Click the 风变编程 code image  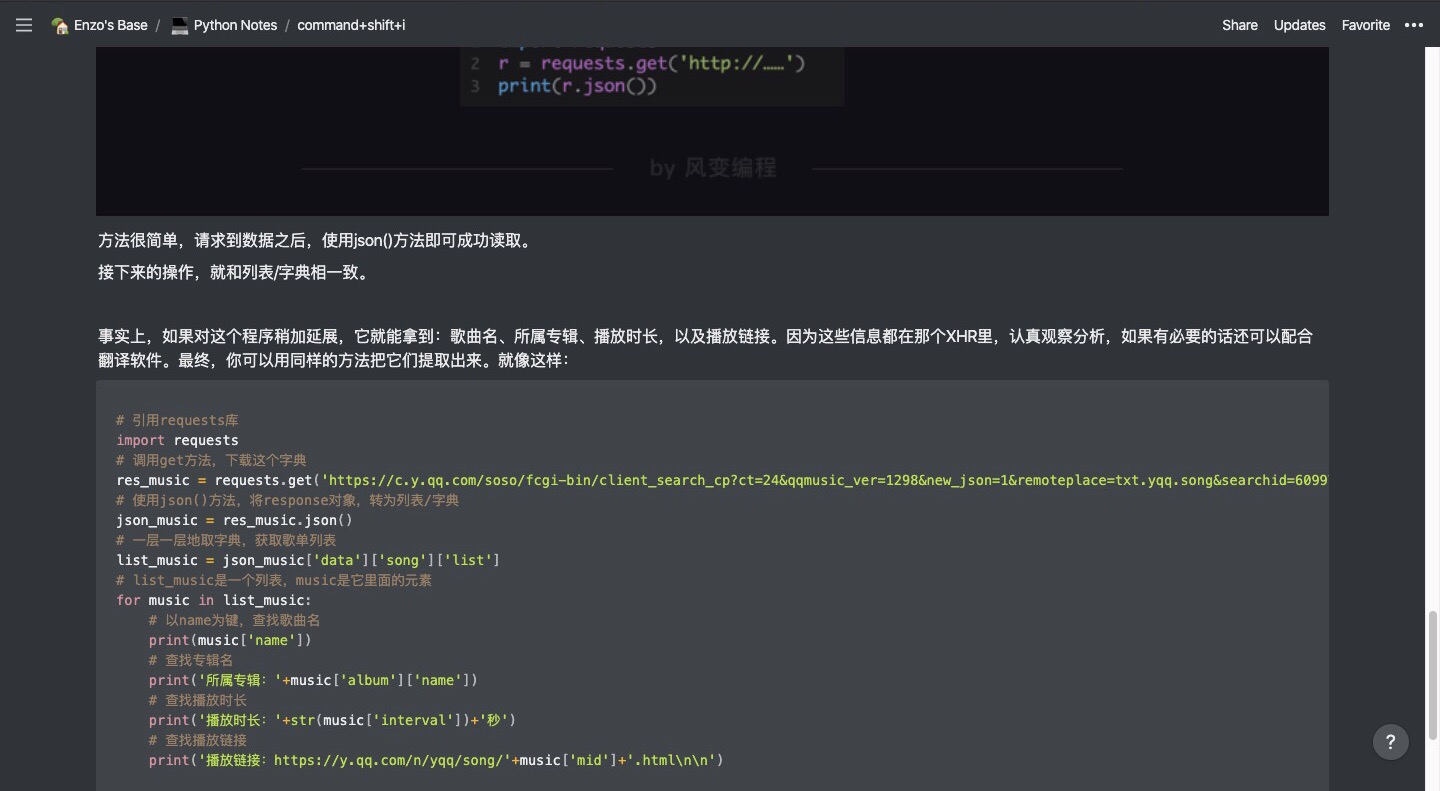click(x=712, y=130)
